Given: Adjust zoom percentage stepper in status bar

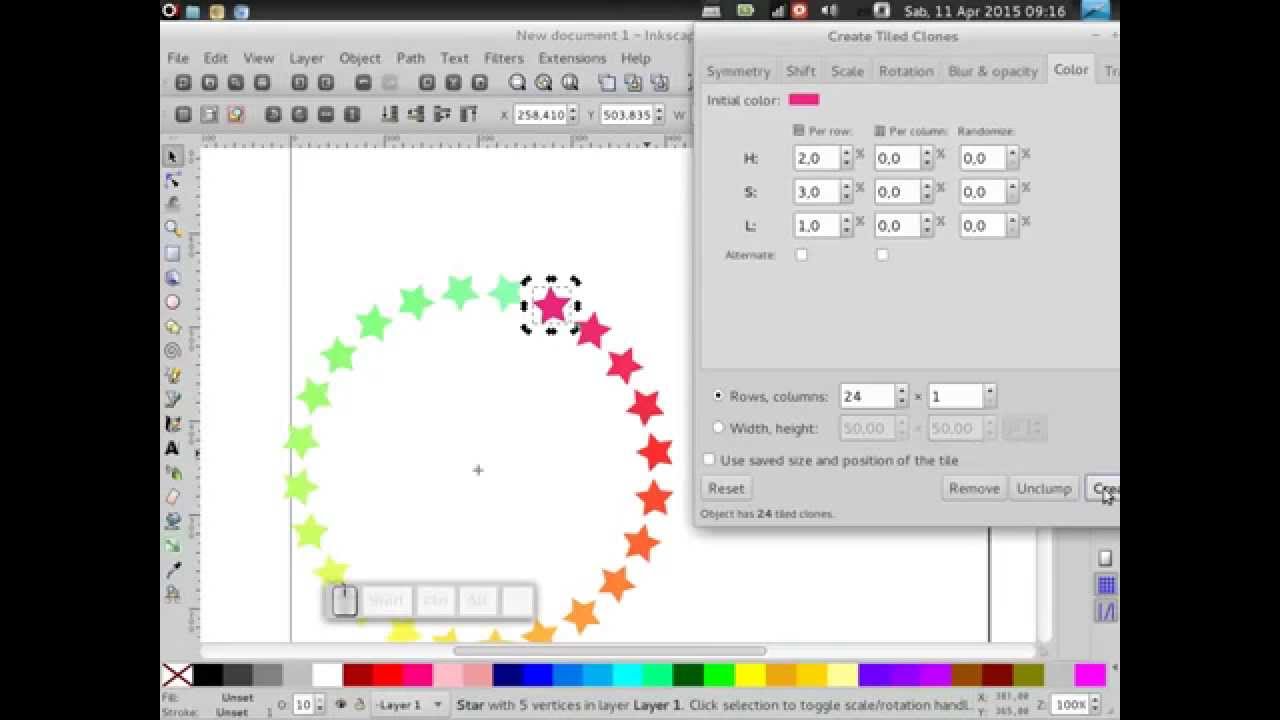Looking at the screenshot, I should pyautogui.click(x=1096, y=705).
